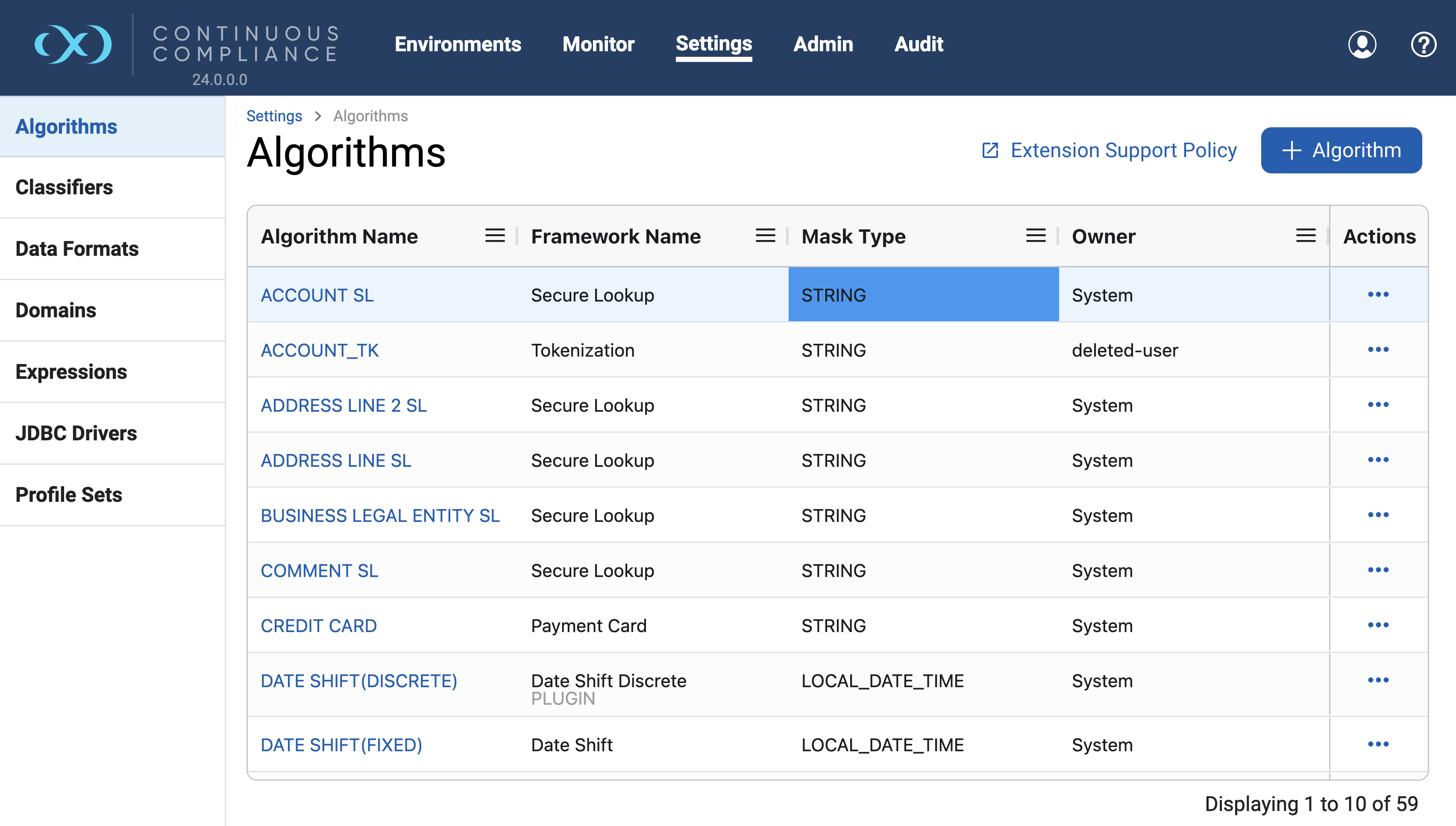Select the highlighted STRING mask type cell
The width and height of the screenshot is (1456, 826).
point(923,295)
